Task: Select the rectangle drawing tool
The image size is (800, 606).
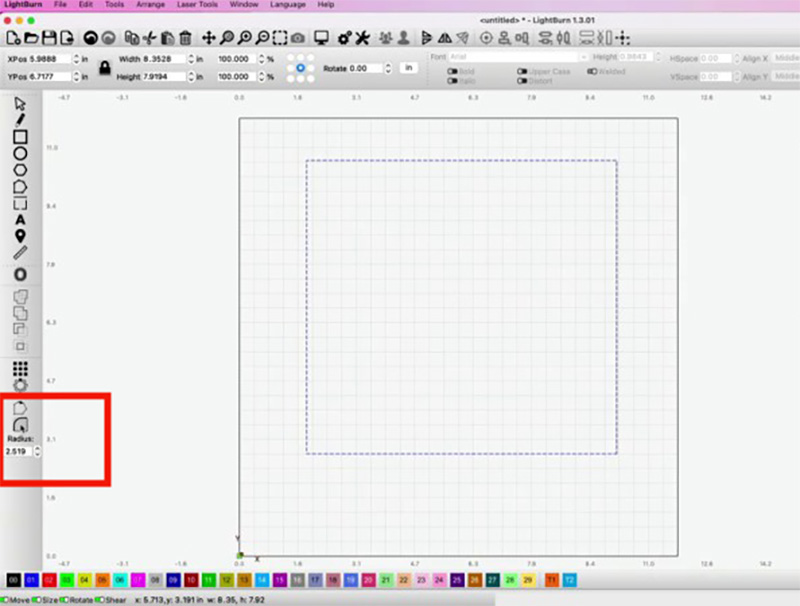Action: pos(19,136)
